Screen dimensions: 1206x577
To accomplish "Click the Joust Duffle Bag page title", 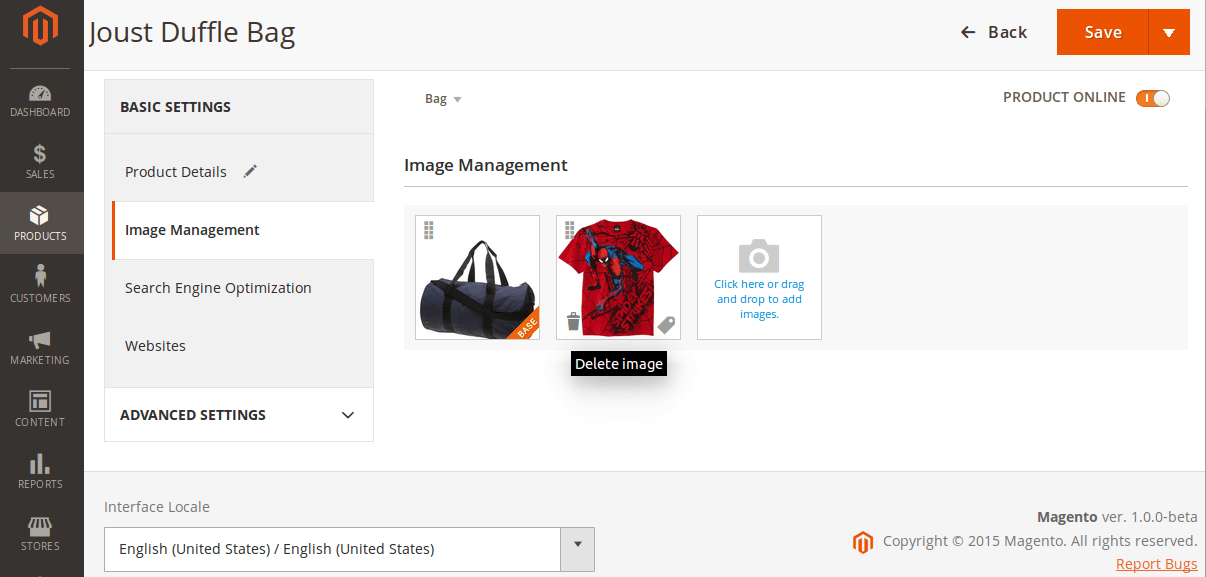I will (x=192, y=33).
